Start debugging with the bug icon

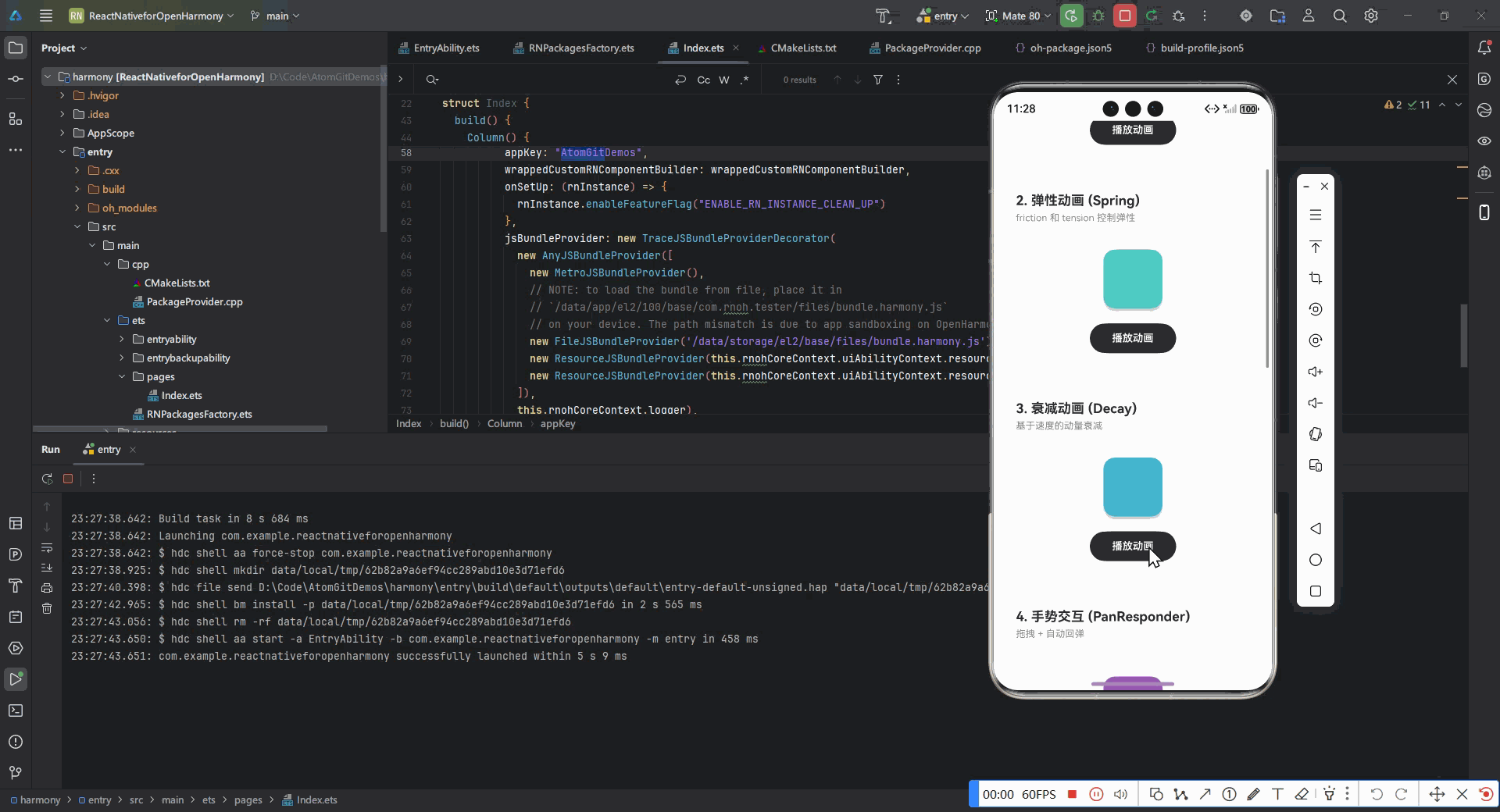pos(1098,16)
